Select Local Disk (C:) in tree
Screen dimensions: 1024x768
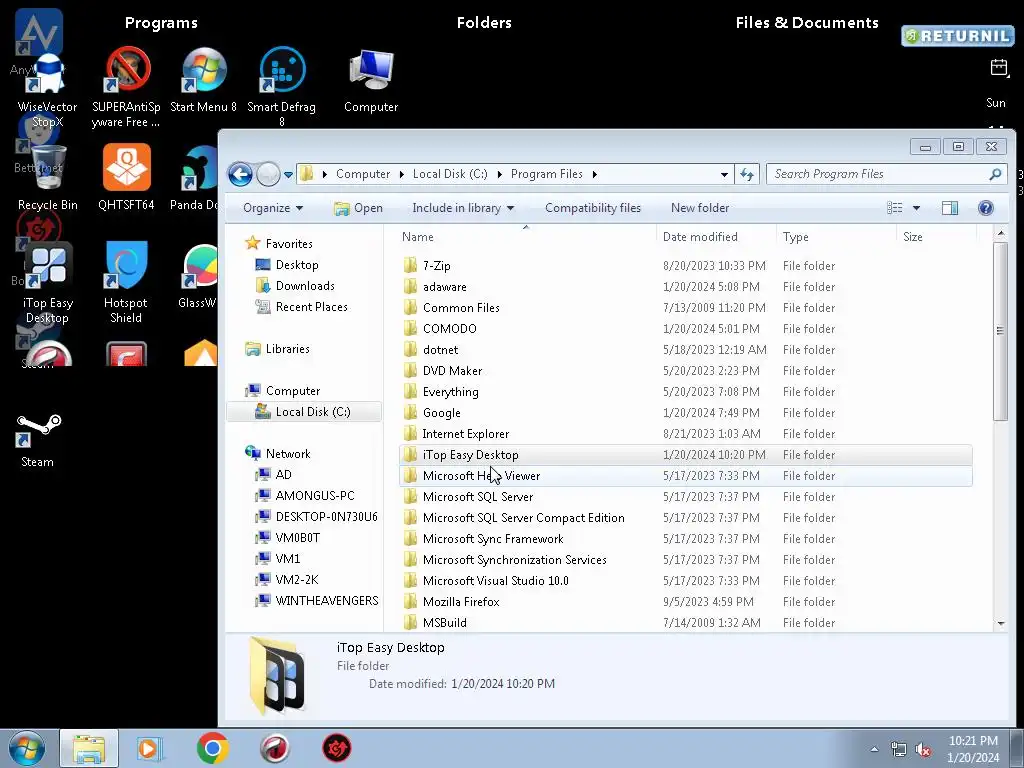click(304, 411)
